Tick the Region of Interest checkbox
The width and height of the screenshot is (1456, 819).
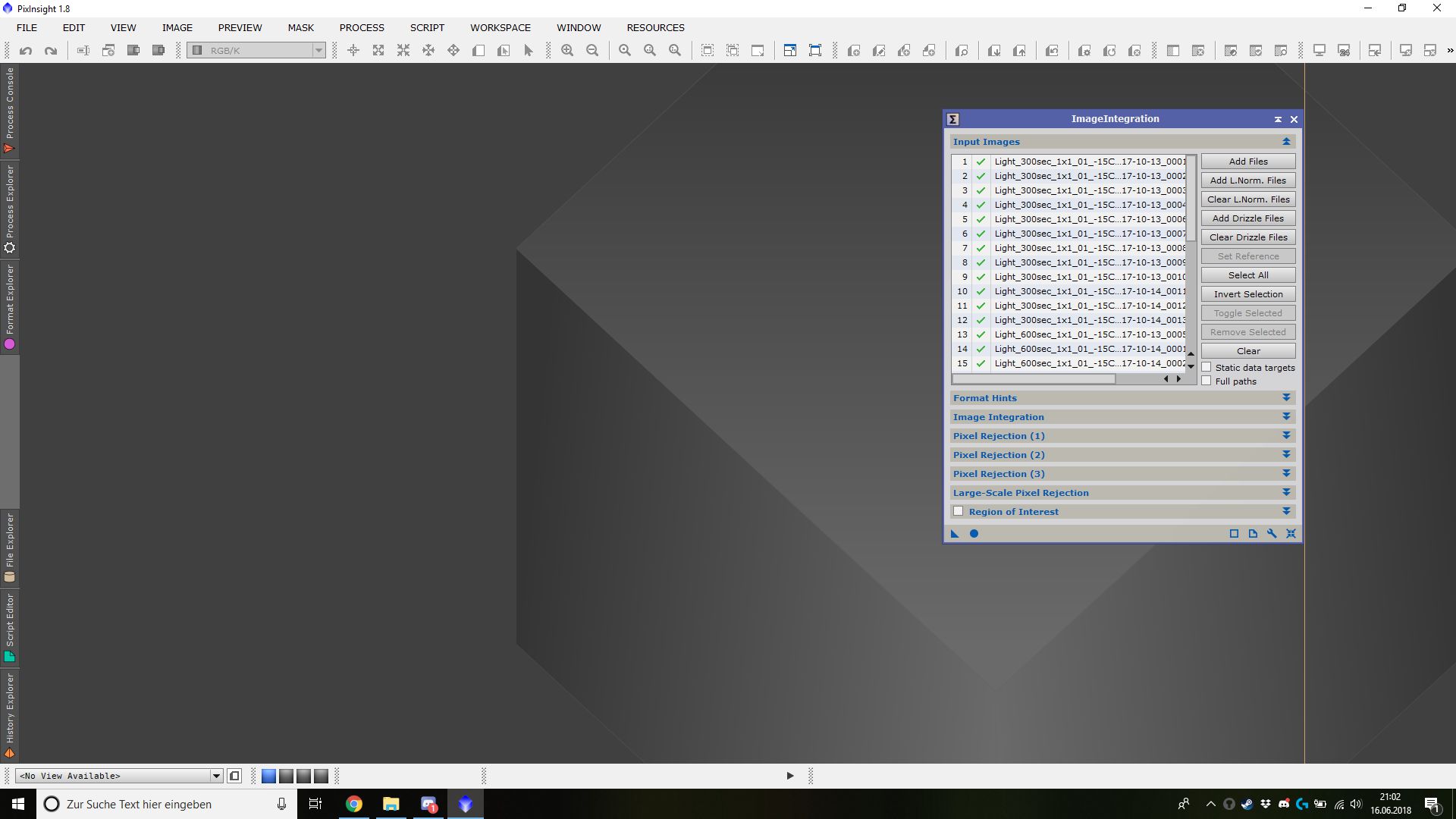click(959, 511)
